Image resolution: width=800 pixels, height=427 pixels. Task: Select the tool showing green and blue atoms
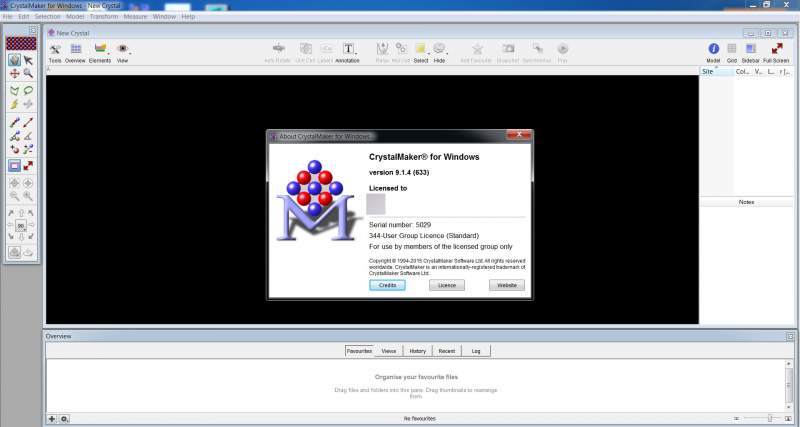pos(28,149)
